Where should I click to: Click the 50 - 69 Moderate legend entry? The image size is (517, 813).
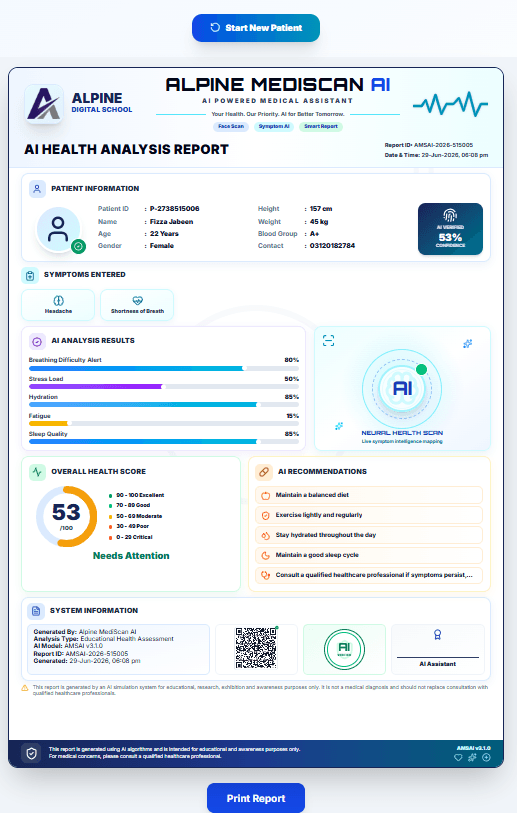(136, 516)
